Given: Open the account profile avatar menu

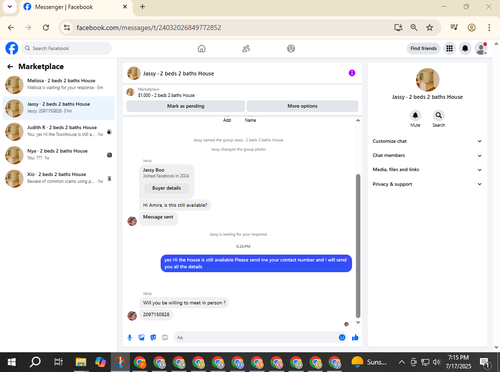Looking at the screenshot, I should [x=481, y=48].
